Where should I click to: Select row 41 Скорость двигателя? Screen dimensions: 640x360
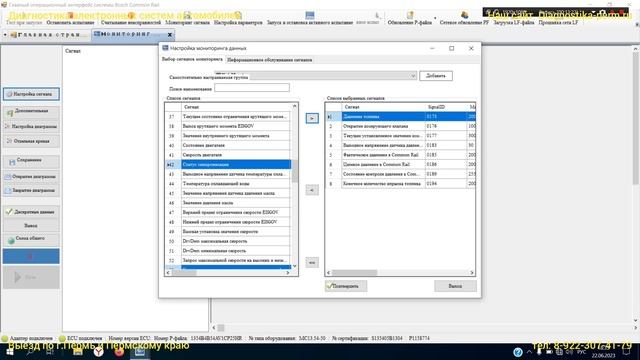tap(228, 155)
